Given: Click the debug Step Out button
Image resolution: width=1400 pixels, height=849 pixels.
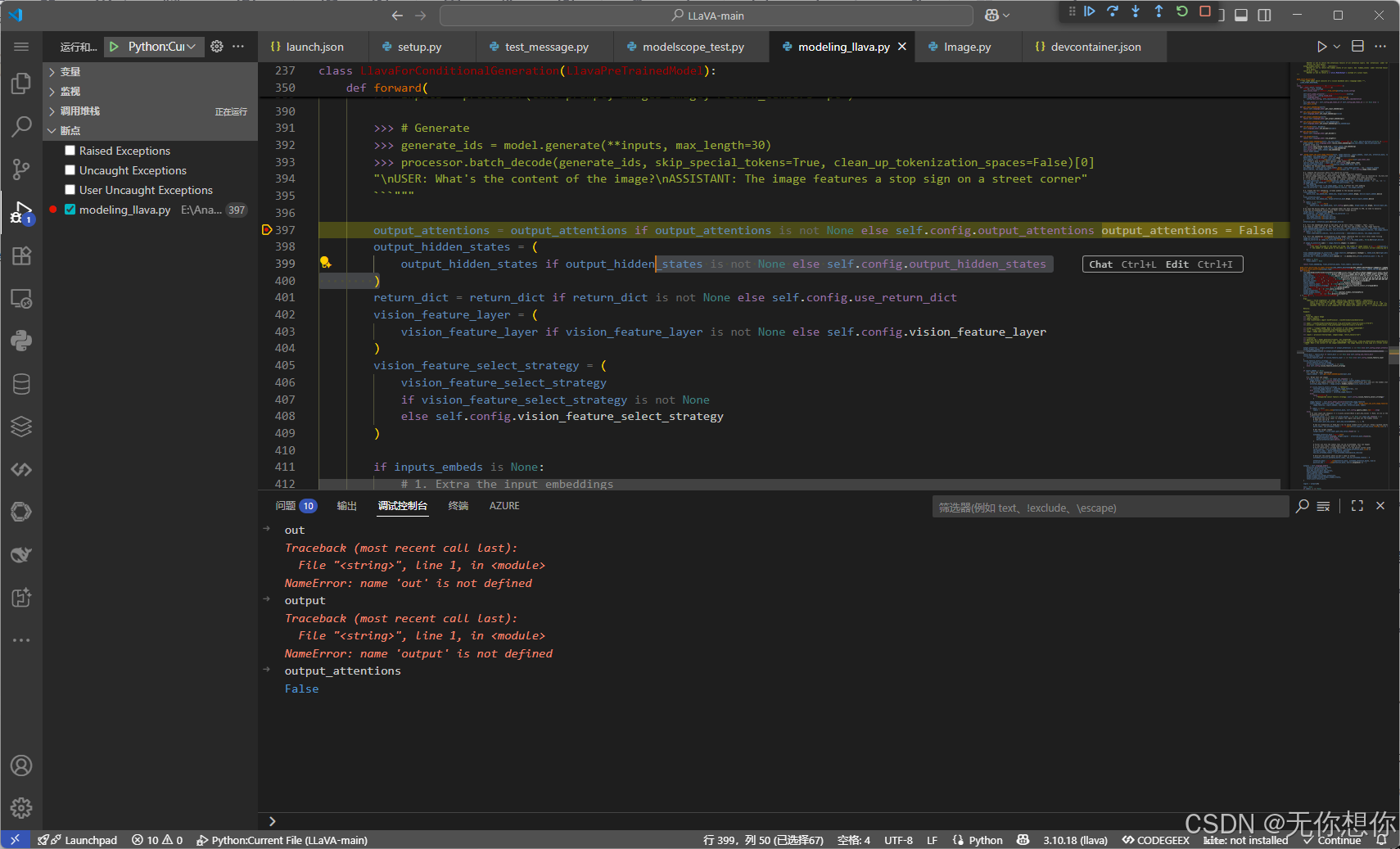Looking at the screenshot, I should pos(1158,11).
